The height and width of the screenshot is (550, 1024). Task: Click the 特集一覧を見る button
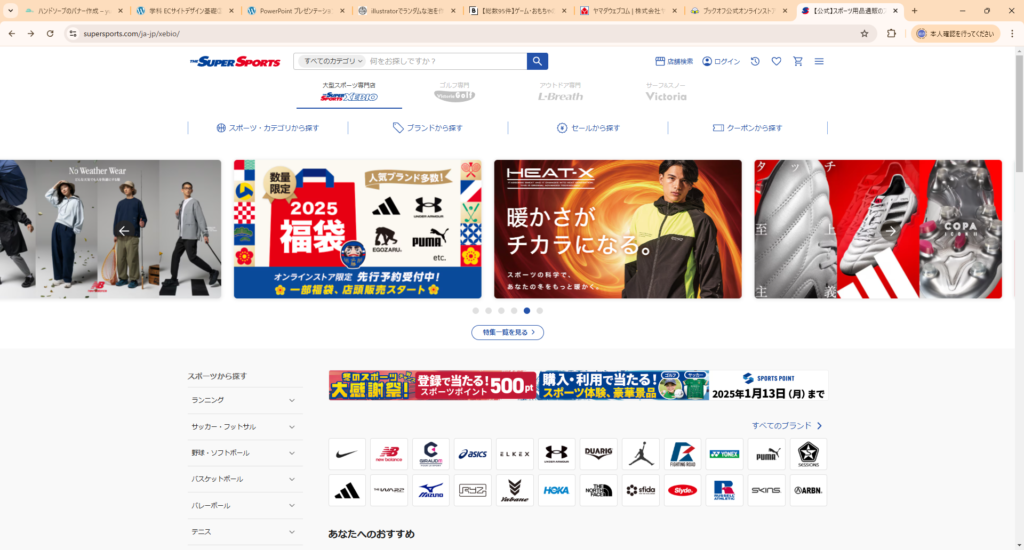(507, 332)
